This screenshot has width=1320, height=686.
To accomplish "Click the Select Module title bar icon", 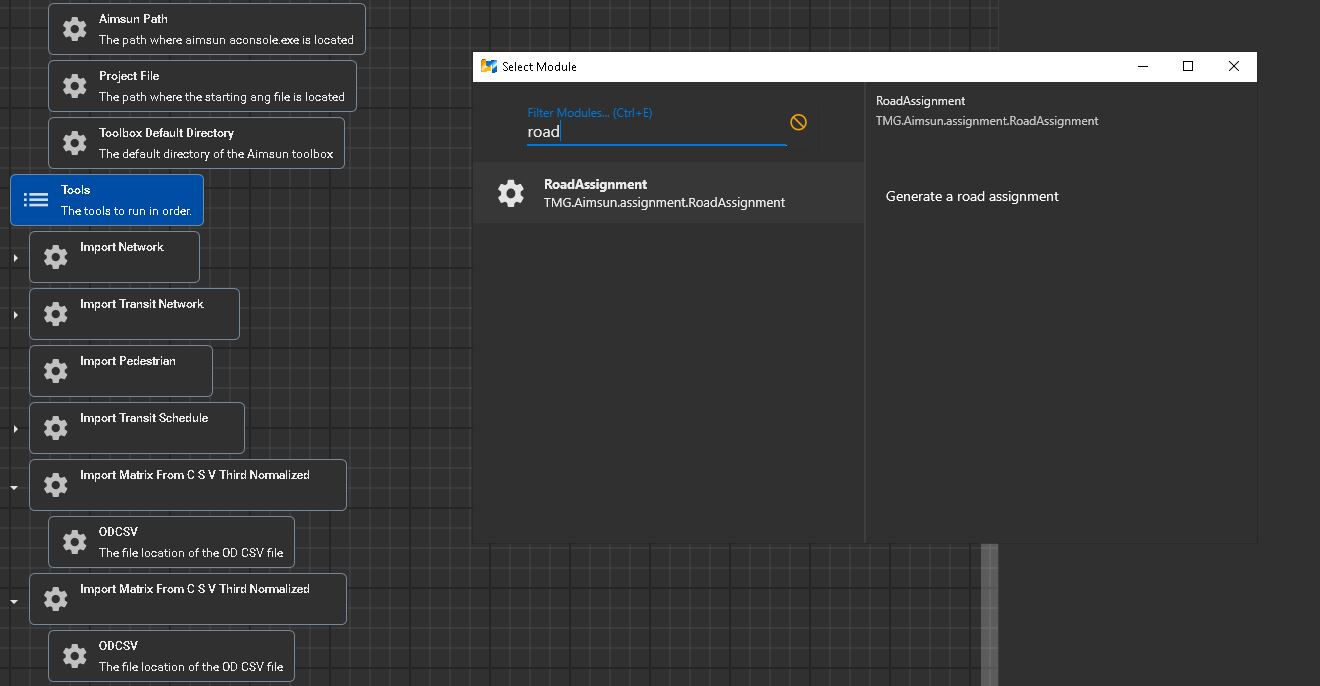I will click(x=489, y=66).
